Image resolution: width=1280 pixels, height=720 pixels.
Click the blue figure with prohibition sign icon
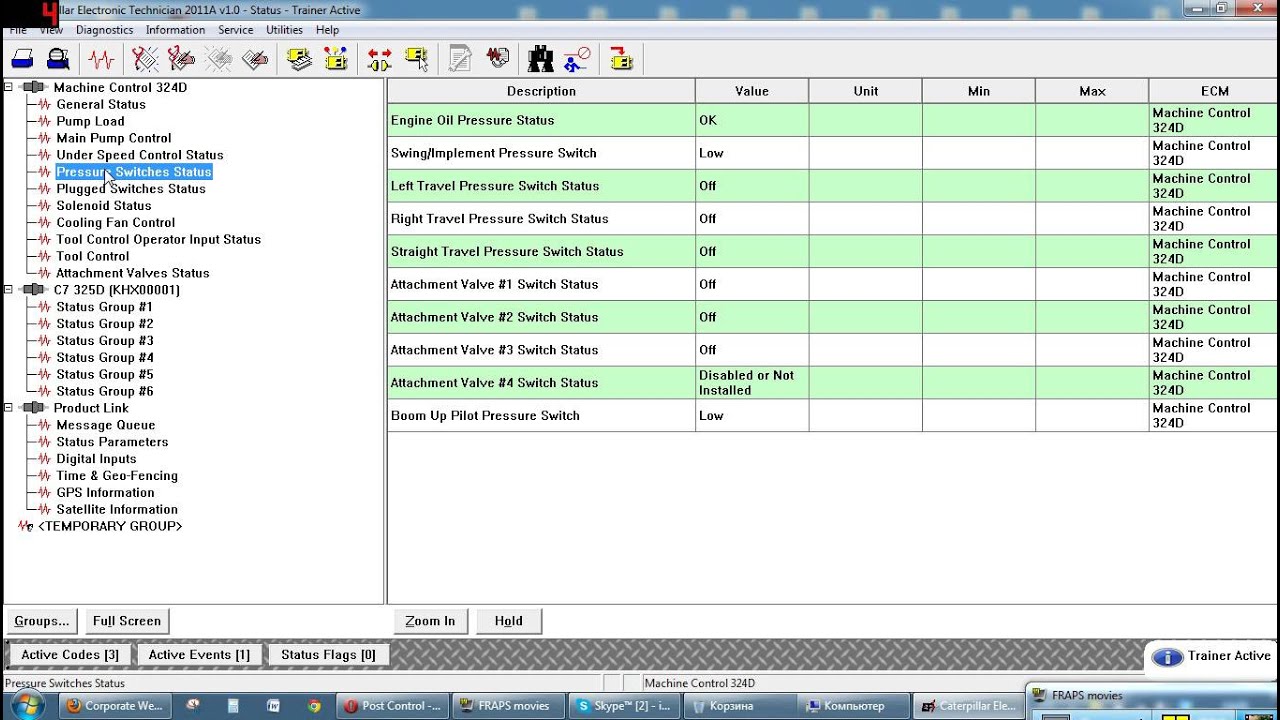[577, 59]
